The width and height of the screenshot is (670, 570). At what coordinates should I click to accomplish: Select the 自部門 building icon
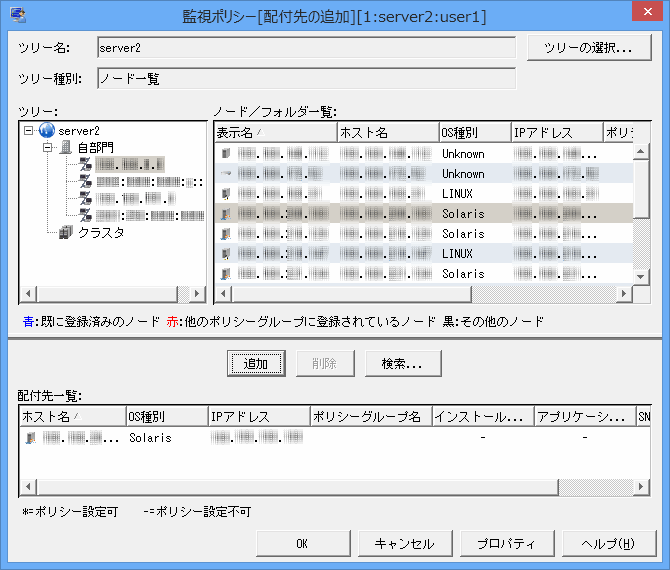(x=66, y=148)
